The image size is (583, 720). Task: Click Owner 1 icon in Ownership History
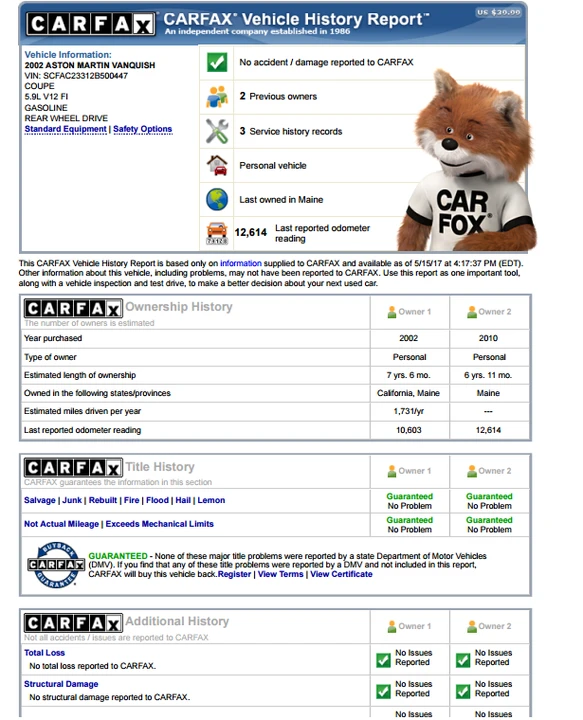(392, 312)
